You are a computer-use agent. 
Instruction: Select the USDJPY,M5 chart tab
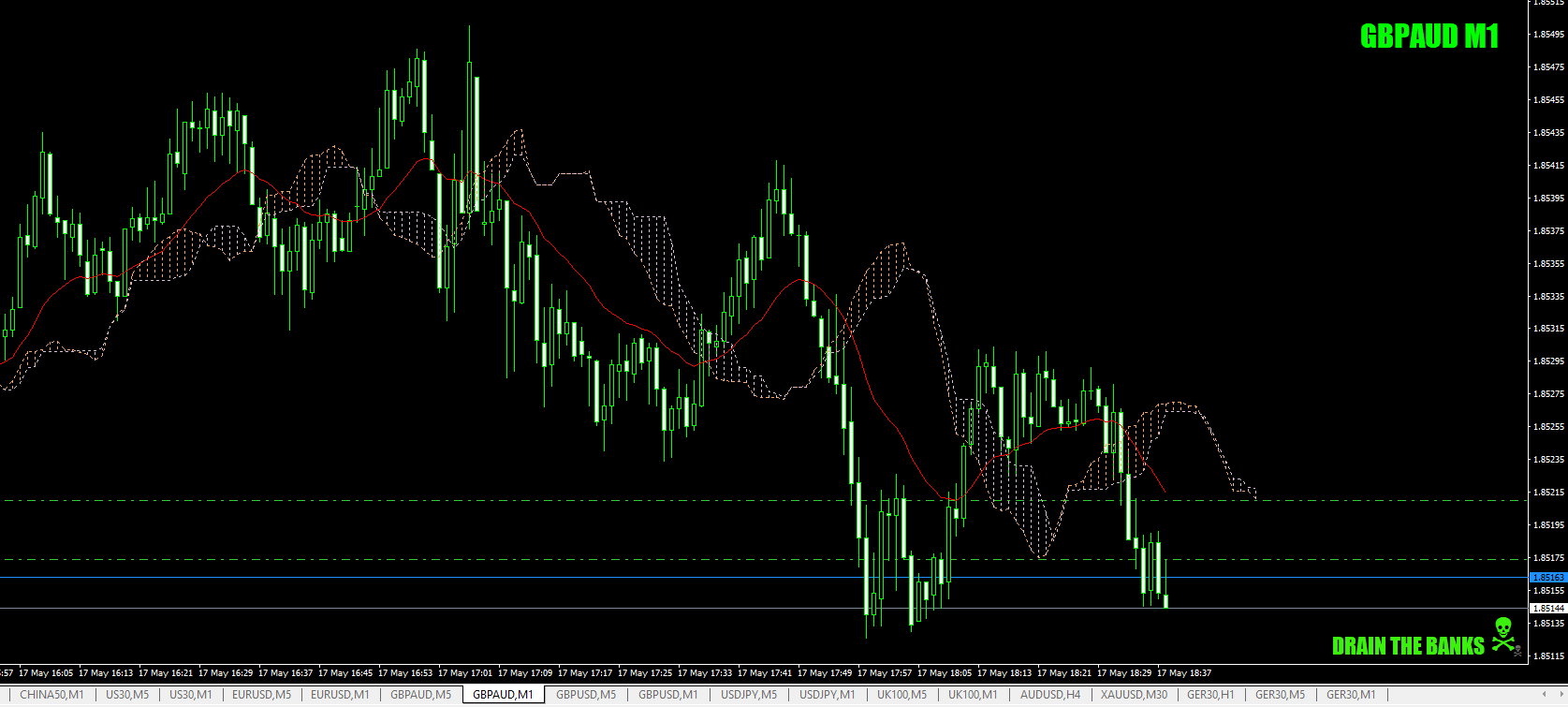tap(749, 695)
